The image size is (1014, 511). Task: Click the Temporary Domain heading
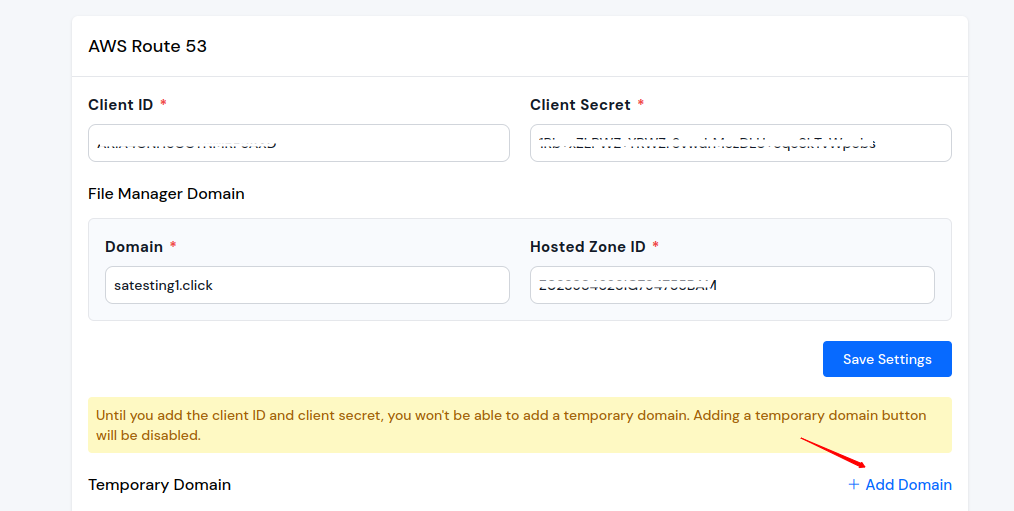point(160,484)
